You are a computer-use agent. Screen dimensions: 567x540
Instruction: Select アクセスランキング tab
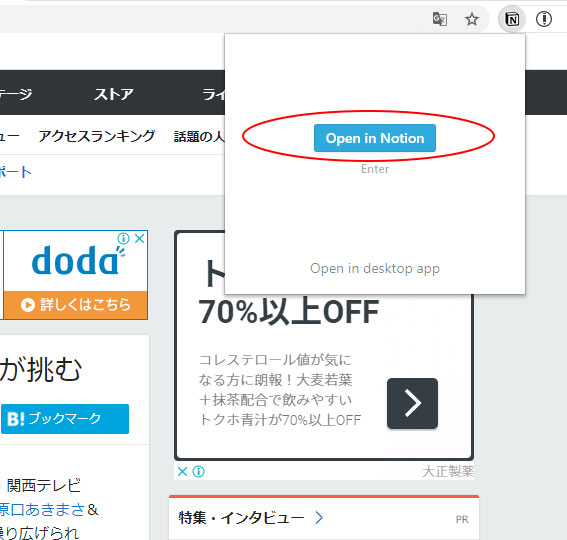[x=97, y=136]
